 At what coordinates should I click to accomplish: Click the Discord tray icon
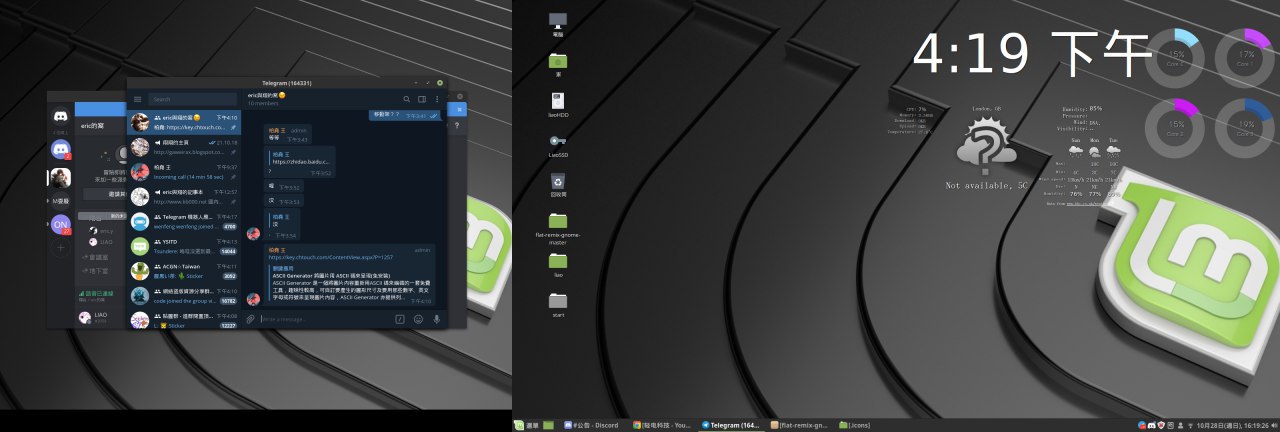tap(1152, 425)
